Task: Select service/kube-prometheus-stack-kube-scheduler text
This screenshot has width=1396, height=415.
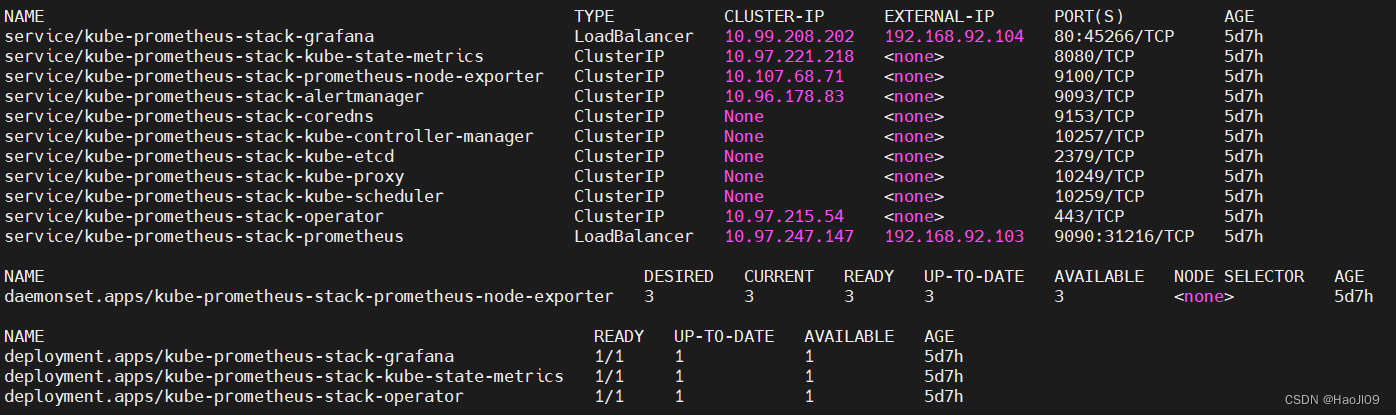Action: [224, 196]
